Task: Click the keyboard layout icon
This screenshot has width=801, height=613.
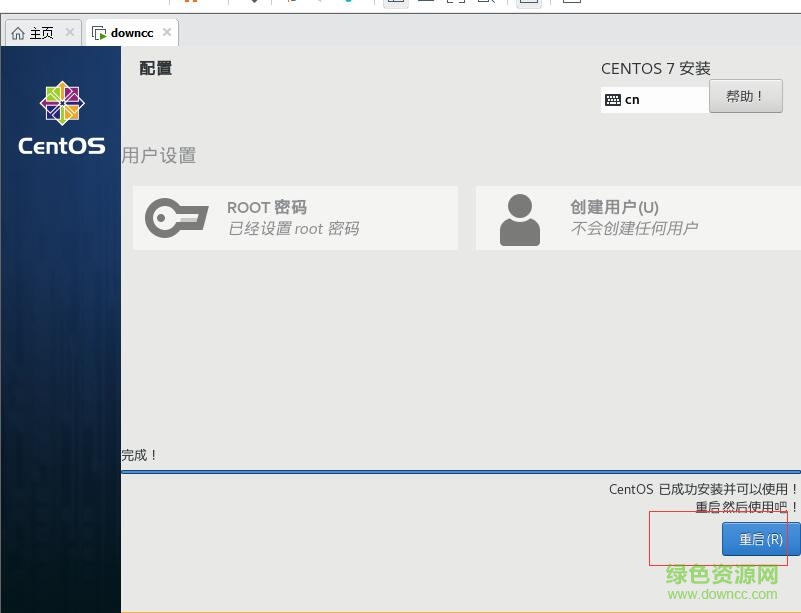Action: click(x=613, y=100)
